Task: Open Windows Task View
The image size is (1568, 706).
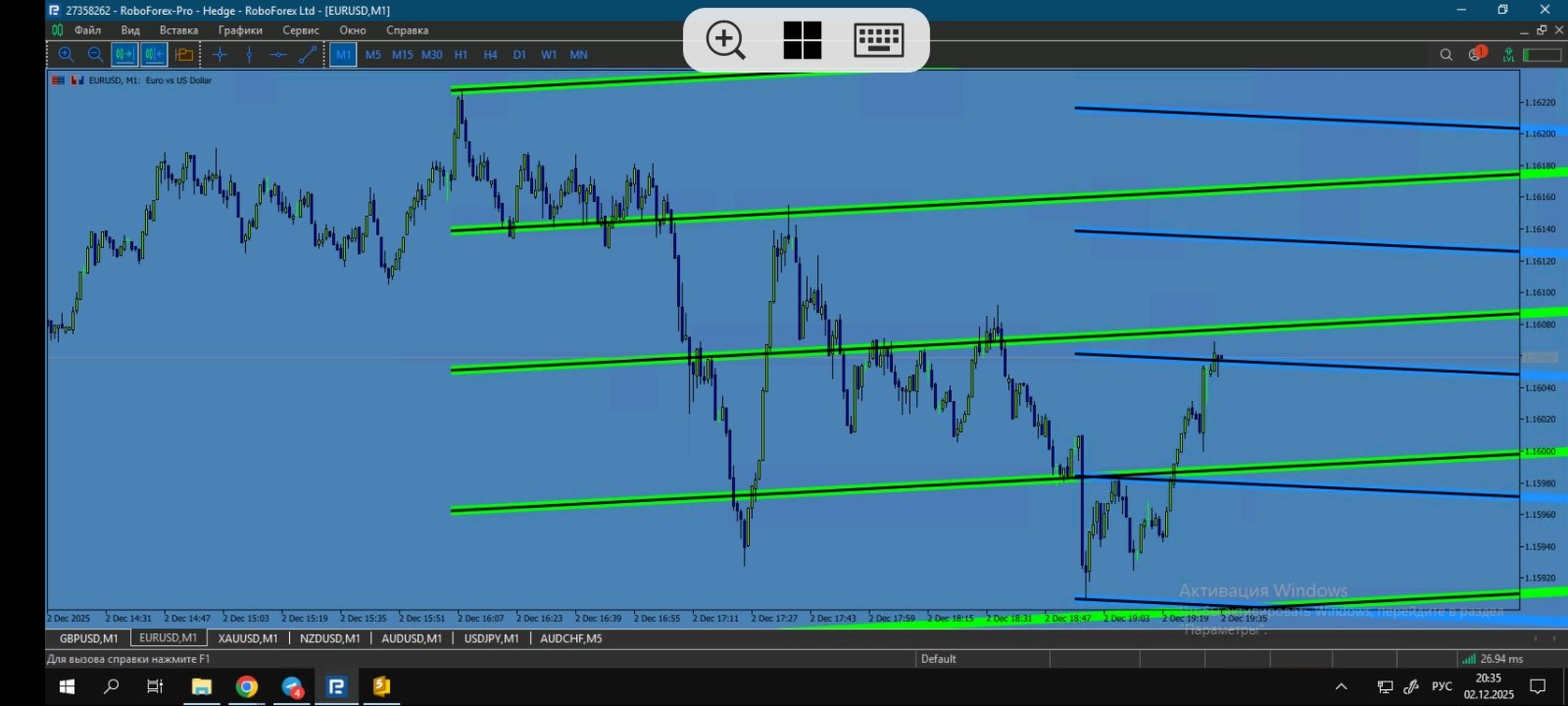Action: (x=155, y=686)
